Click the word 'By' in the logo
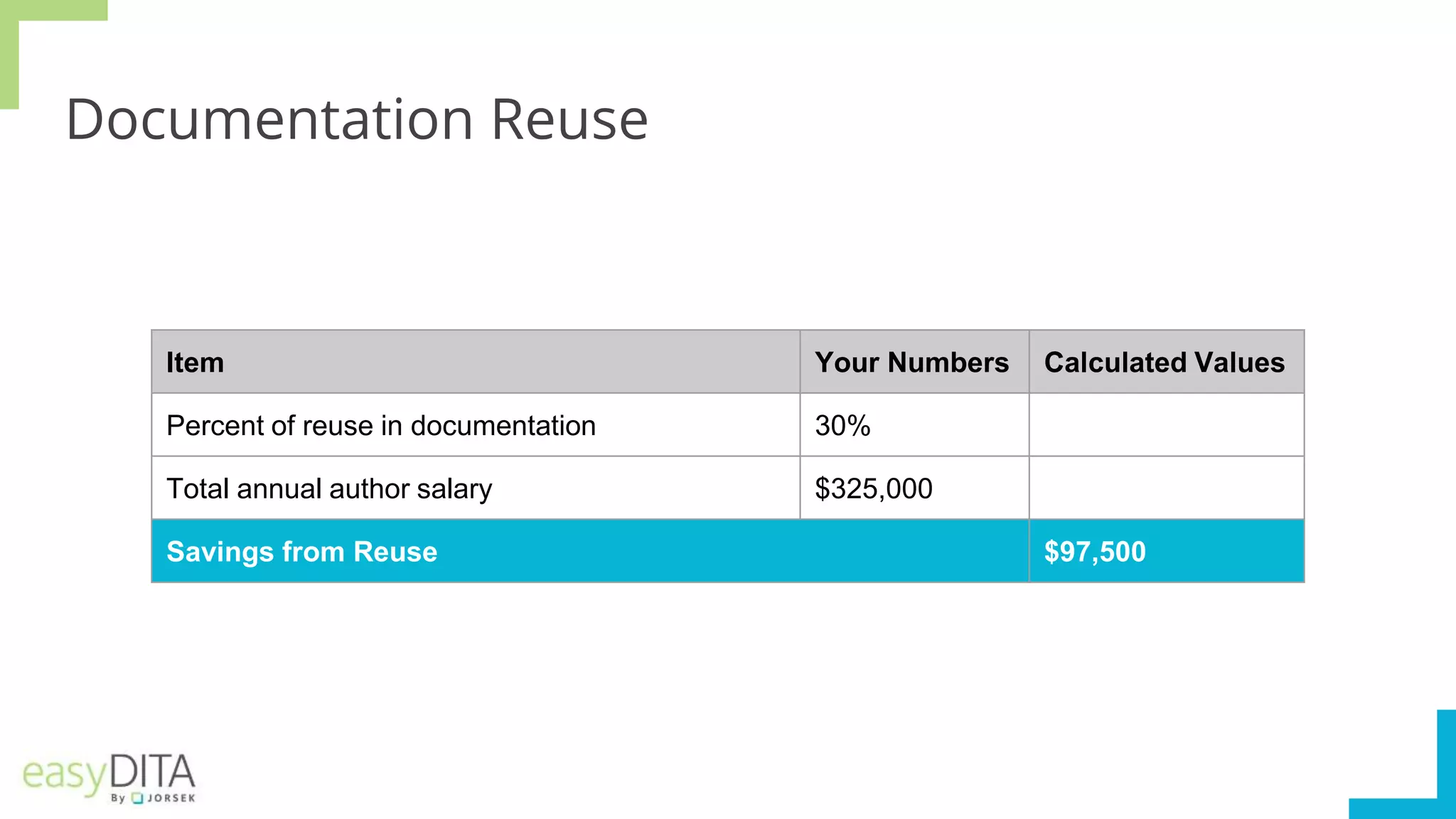Screen dimensions: 1456x819 tap(118, 798)
